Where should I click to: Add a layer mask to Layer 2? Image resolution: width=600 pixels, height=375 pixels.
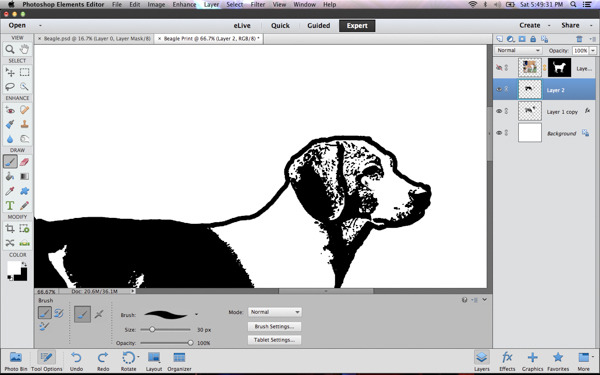(x=522, y=39)
